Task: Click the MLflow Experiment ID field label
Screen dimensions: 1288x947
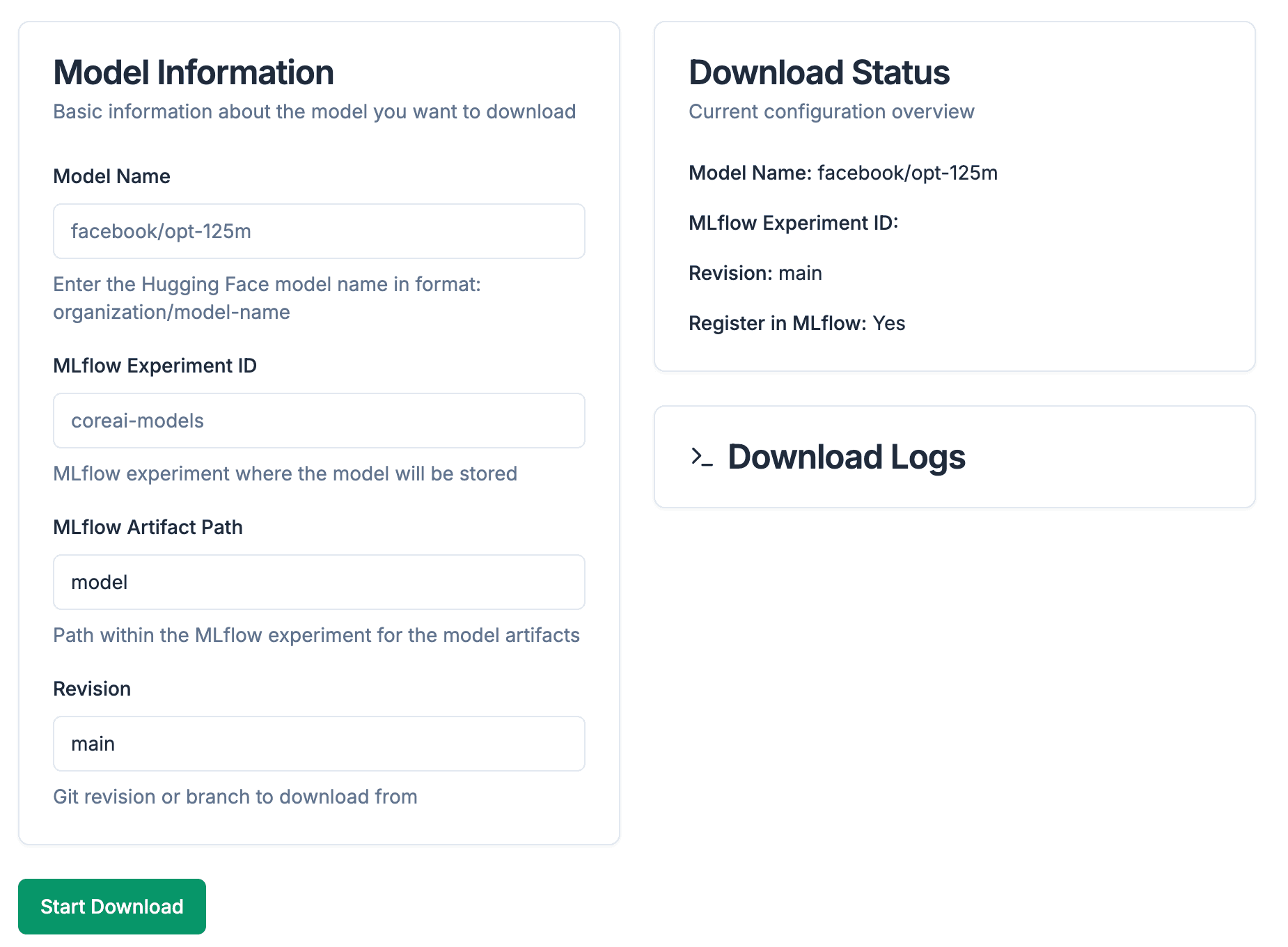Action: pyautogui.click(x=155, y=366)
